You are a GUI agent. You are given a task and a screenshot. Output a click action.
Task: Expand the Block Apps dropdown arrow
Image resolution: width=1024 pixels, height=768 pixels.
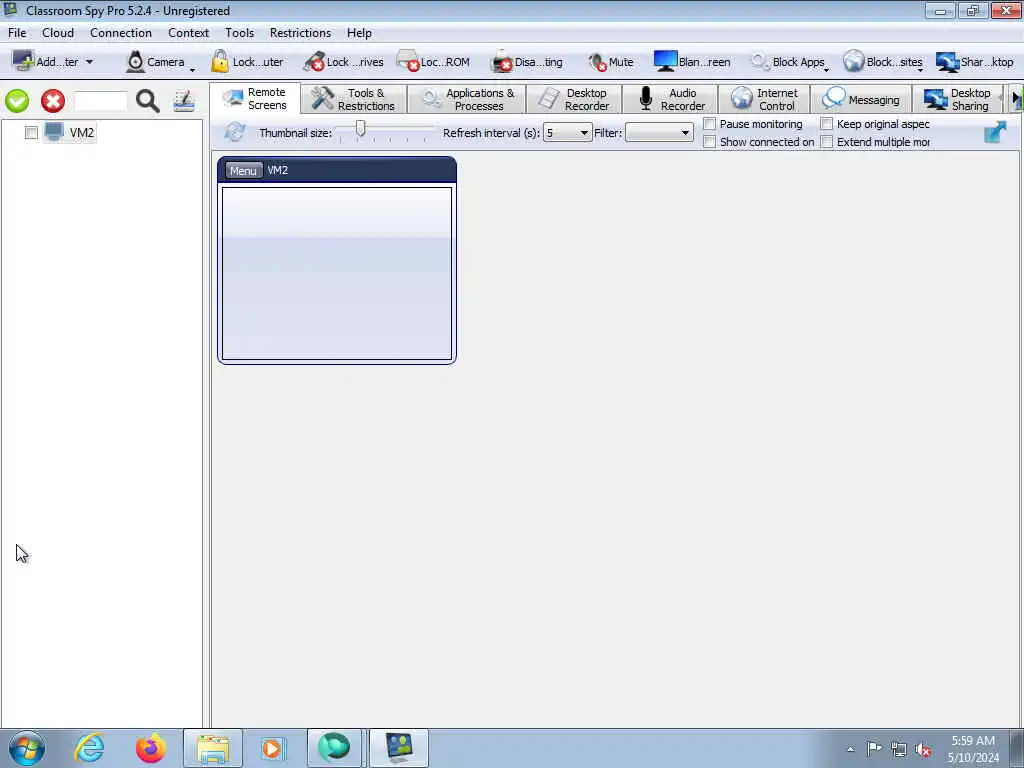[x=827, y=69]
